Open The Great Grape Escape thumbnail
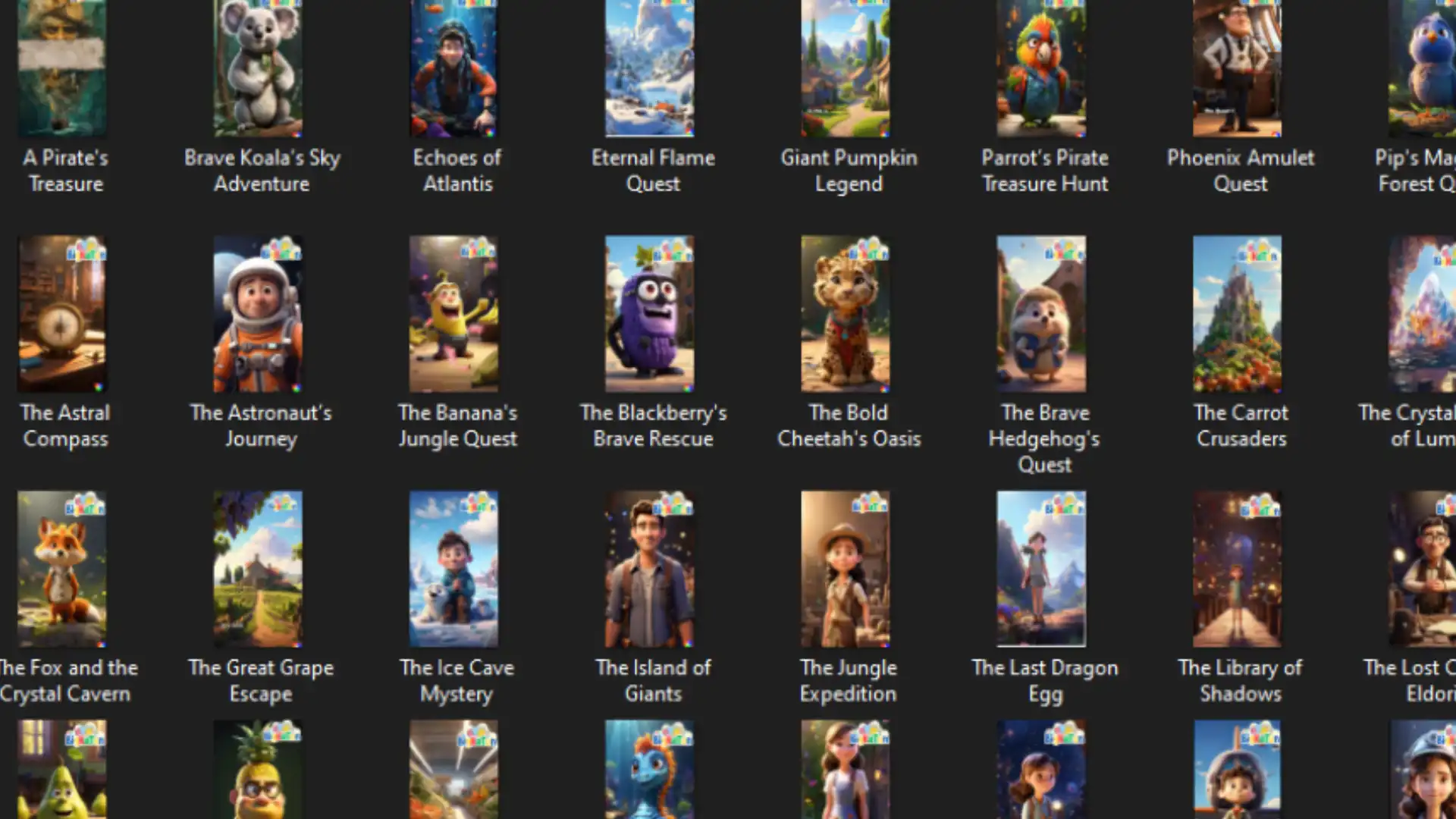The height and width of the screenshot is (819, 1456). pyautogui.click(x=258, y=569)
